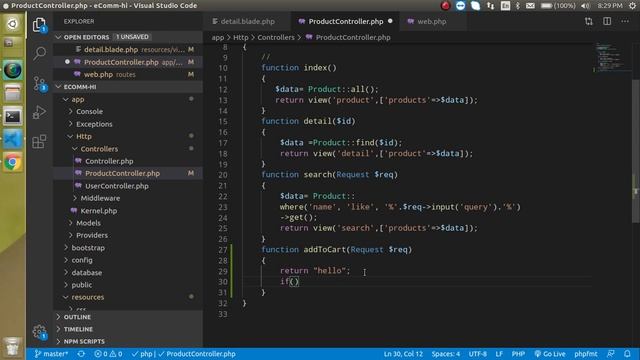Open notifications bell in status bar
Viewport: 640px width, 360px height.
pyautogui.click(x=627, y=354)
